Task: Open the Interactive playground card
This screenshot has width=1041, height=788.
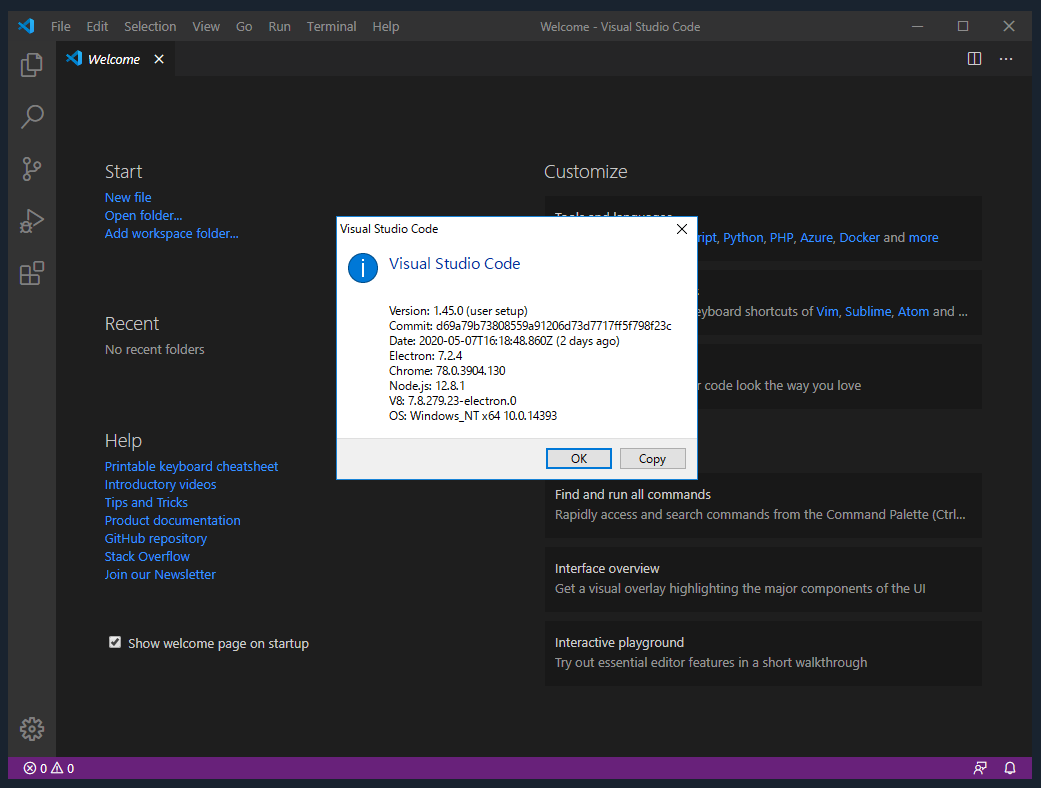Action: (763, 653)
